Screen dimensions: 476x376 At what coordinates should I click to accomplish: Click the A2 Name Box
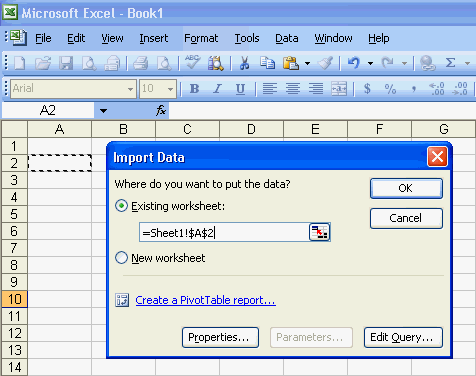(x=48, y=110)
